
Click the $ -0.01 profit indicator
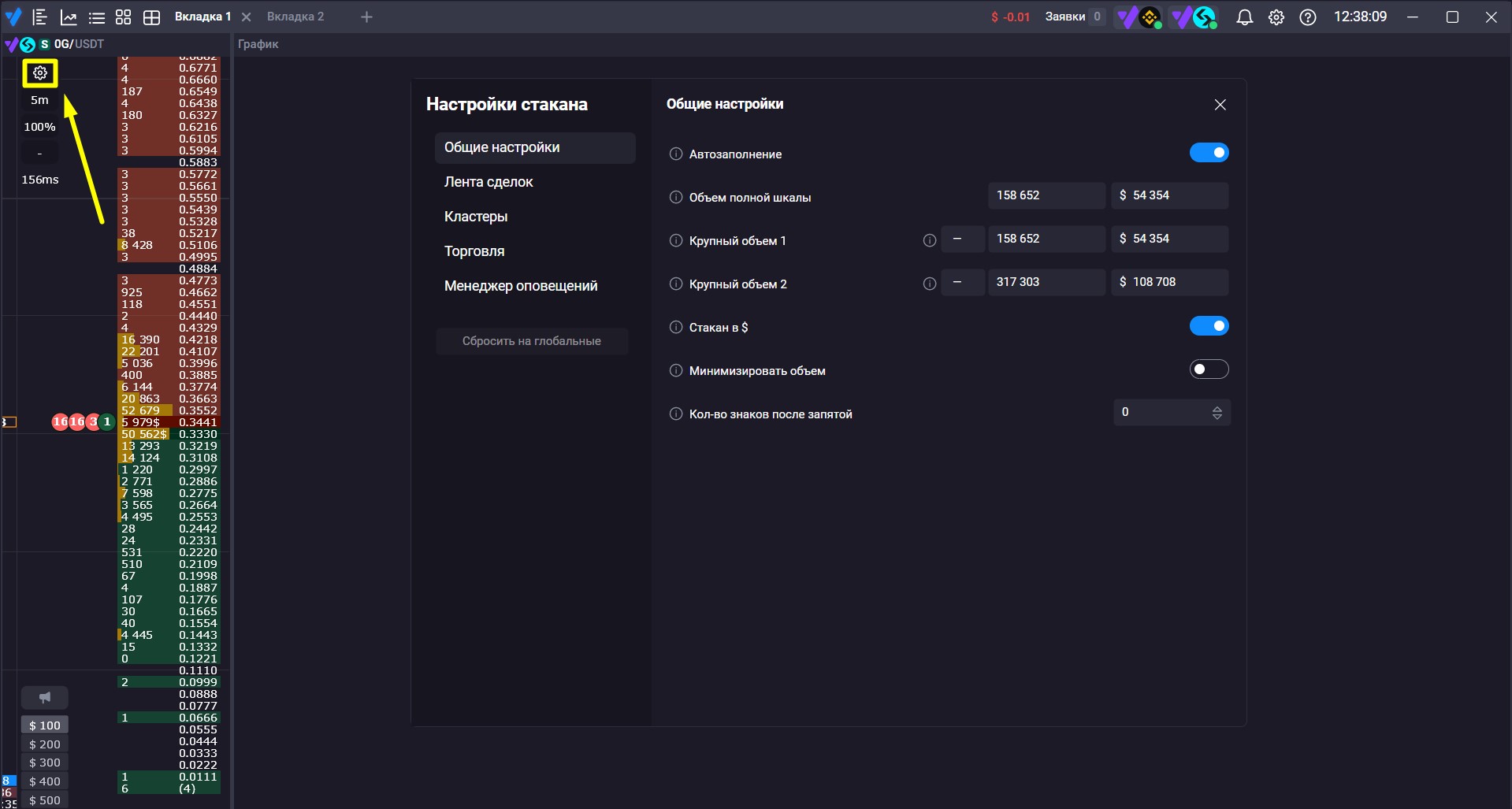pos(1010,17)
